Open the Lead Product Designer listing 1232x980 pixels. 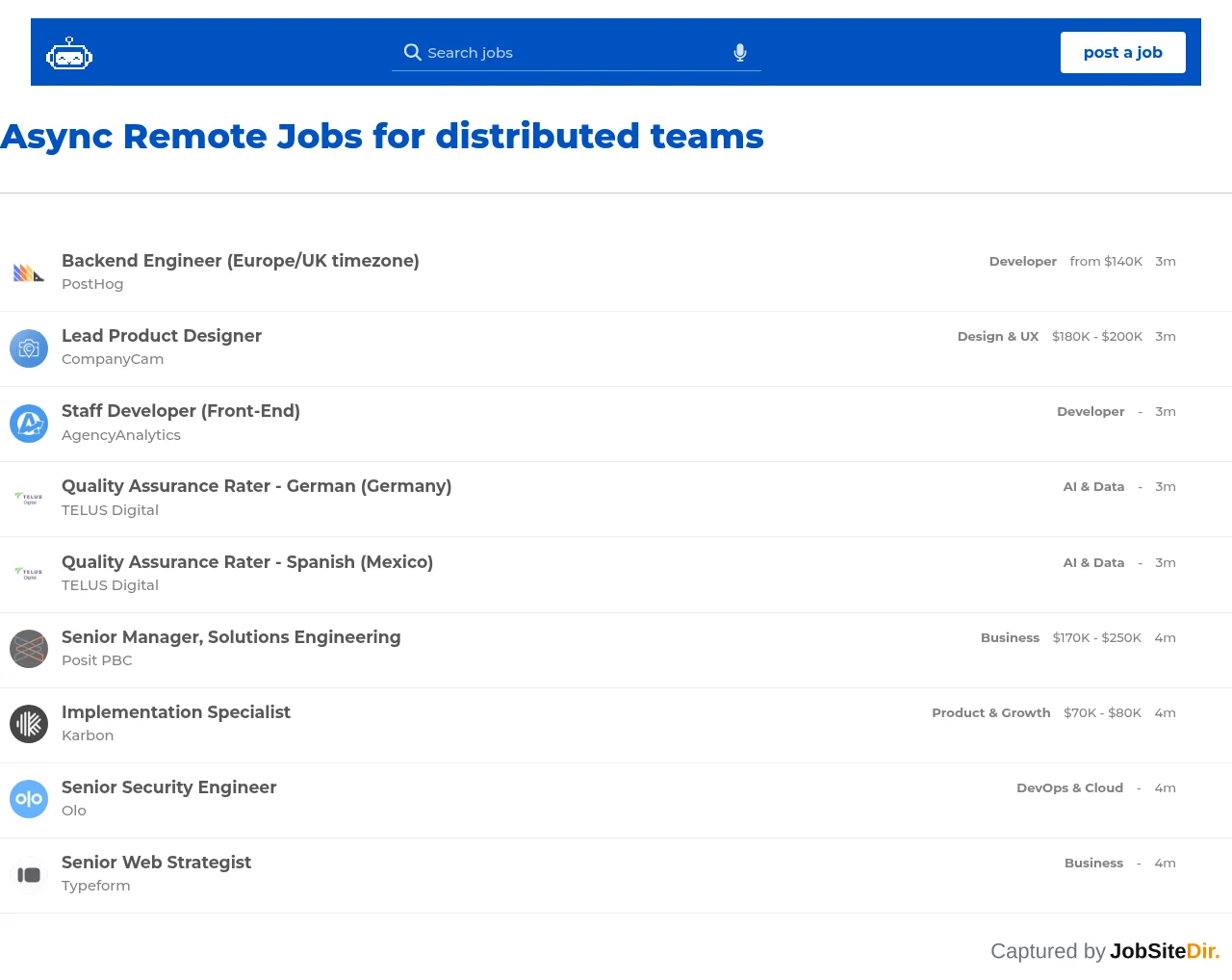tap(162, 336)
